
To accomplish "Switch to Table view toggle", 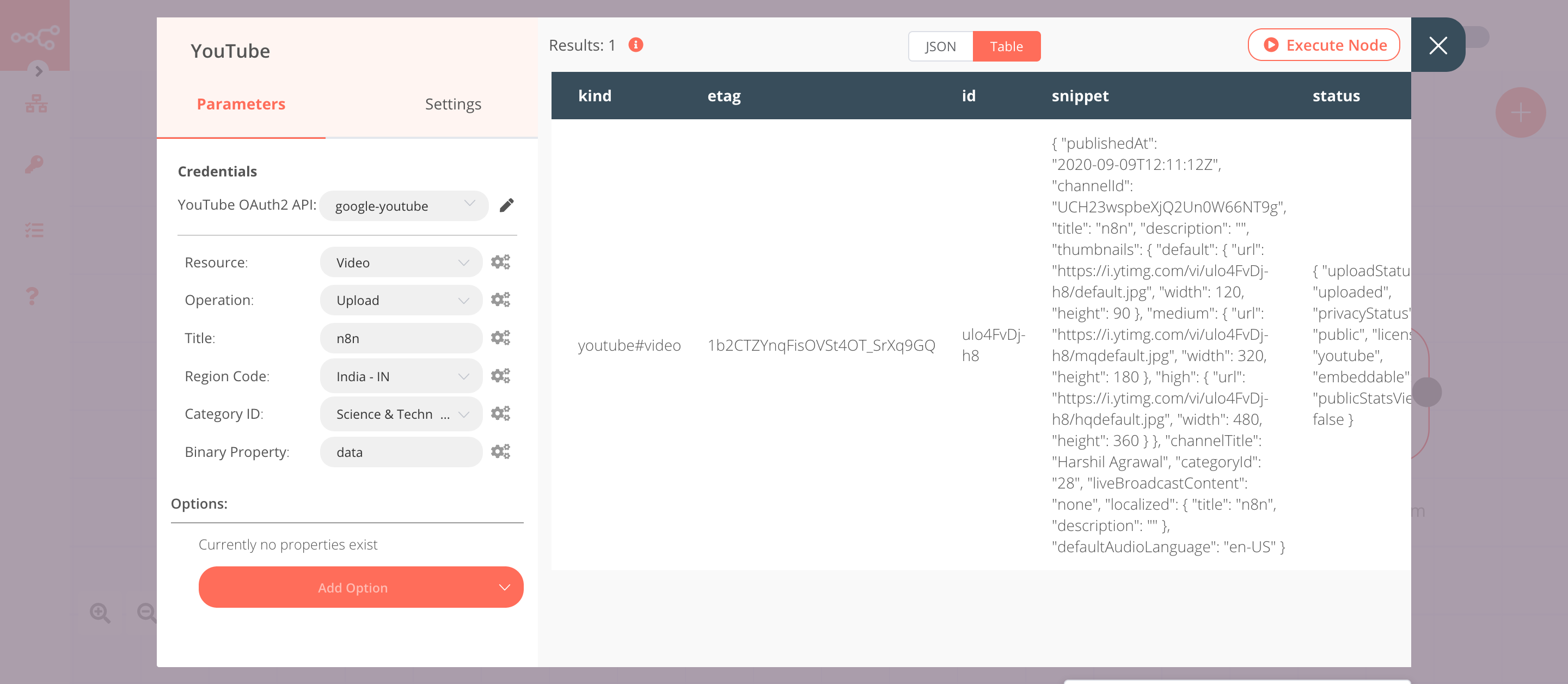I will click(x=1005, y=45).
